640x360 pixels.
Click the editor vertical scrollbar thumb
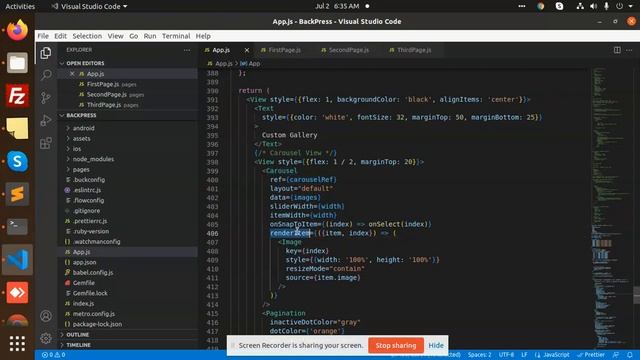[x=636, y=295]
